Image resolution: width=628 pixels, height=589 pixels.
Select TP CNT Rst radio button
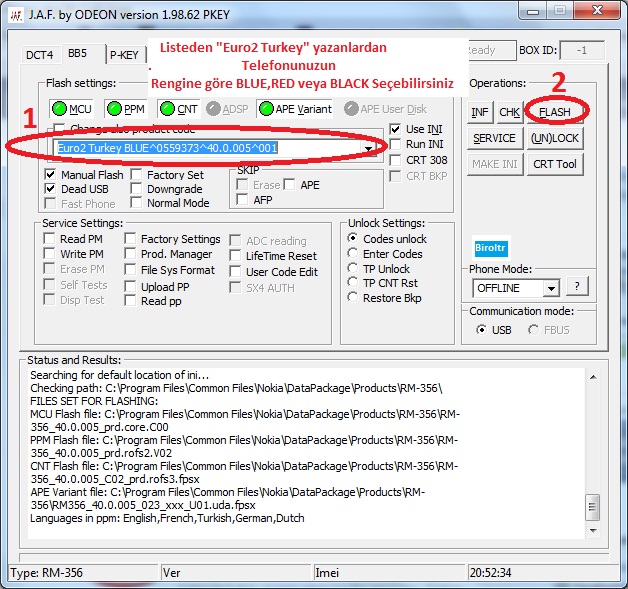[x=352, y=283]
